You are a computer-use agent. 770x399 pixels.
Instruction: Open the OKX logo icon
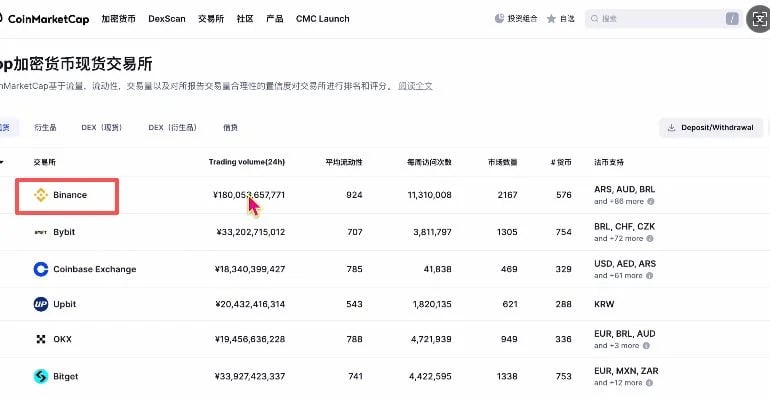(x=41, y=339)
